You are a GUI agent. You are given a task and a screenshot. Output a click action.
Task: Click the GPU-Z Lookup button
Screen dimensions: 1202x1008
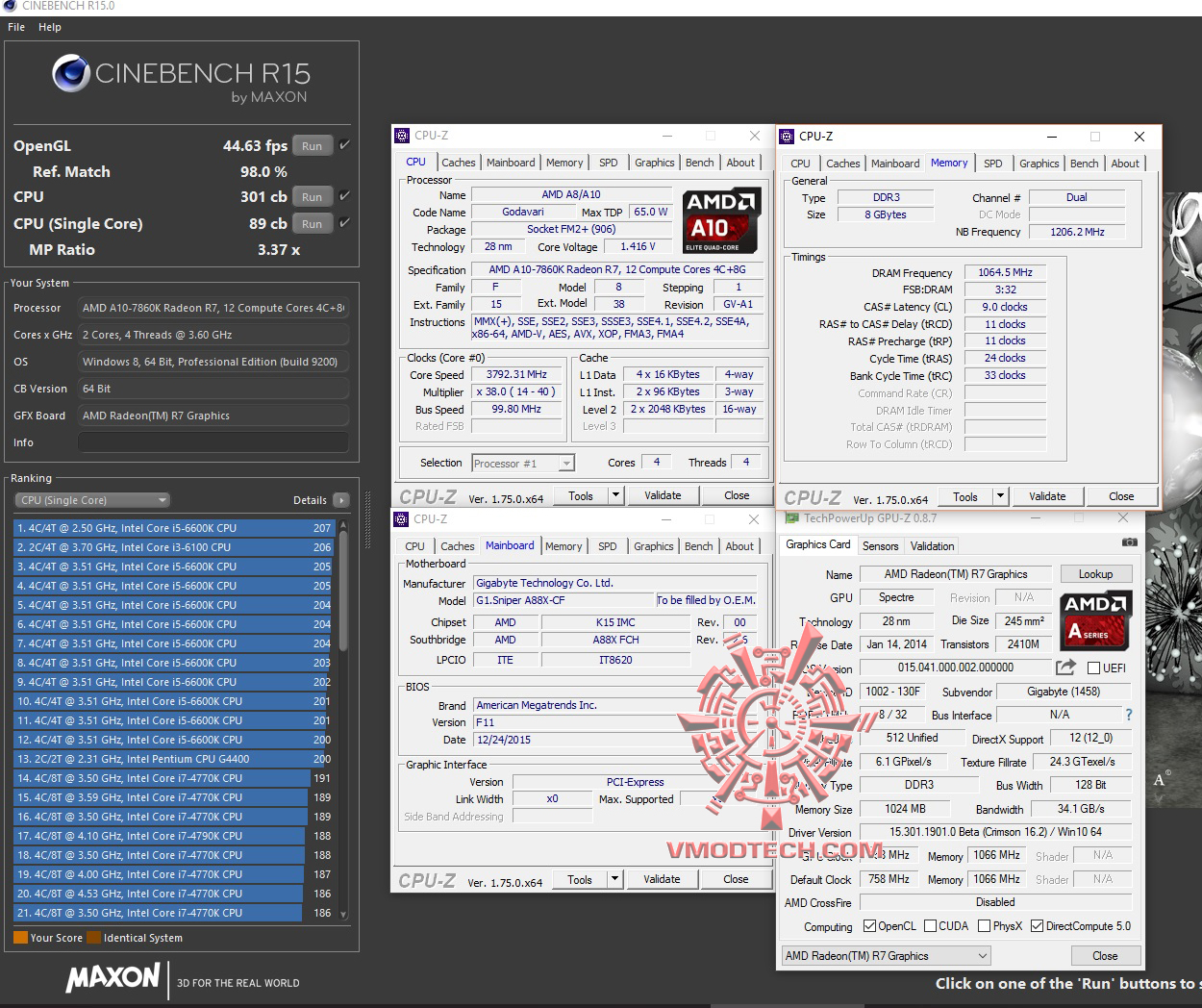point(1095,574)
